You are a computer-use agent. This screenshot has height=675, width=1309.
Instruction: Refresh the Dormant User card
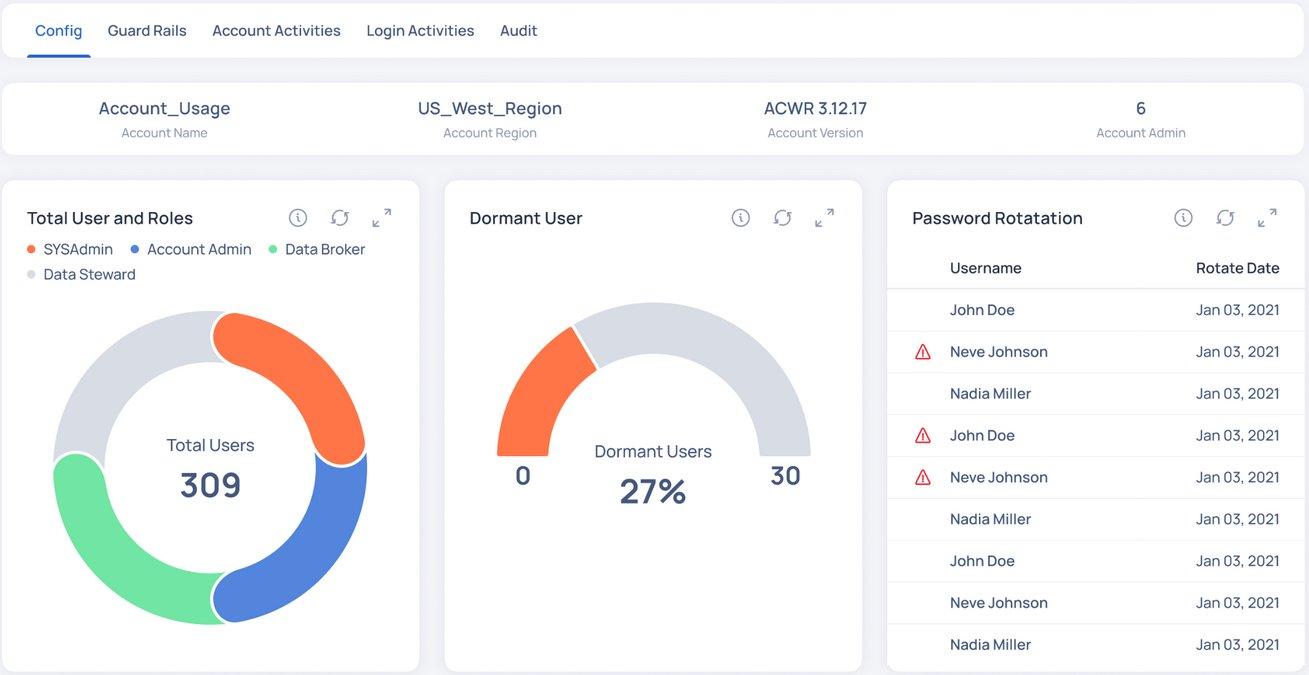pos(783,218)
